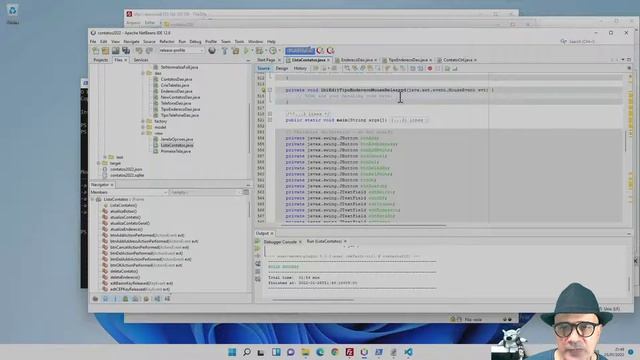640x360 pixels.
Task: Click the green Run Project icon
Action: [246, 51]
